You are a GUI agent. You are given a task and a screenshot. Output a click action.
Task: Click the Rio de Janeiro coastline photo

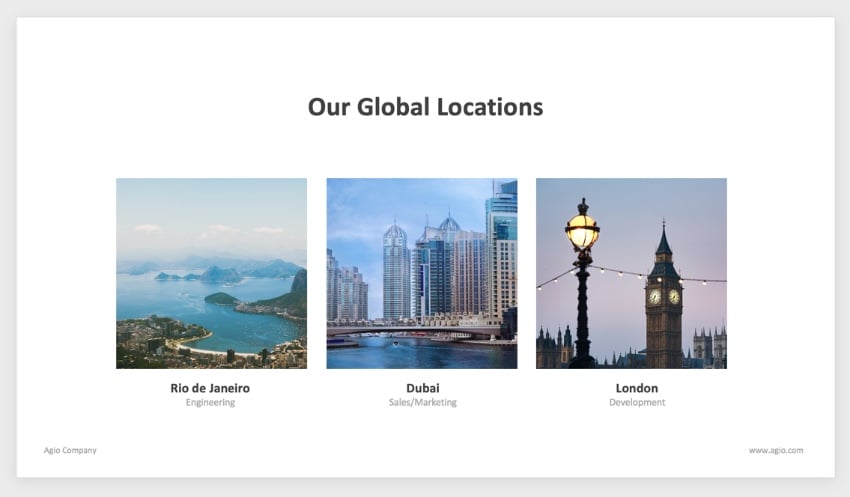point(211,273)
